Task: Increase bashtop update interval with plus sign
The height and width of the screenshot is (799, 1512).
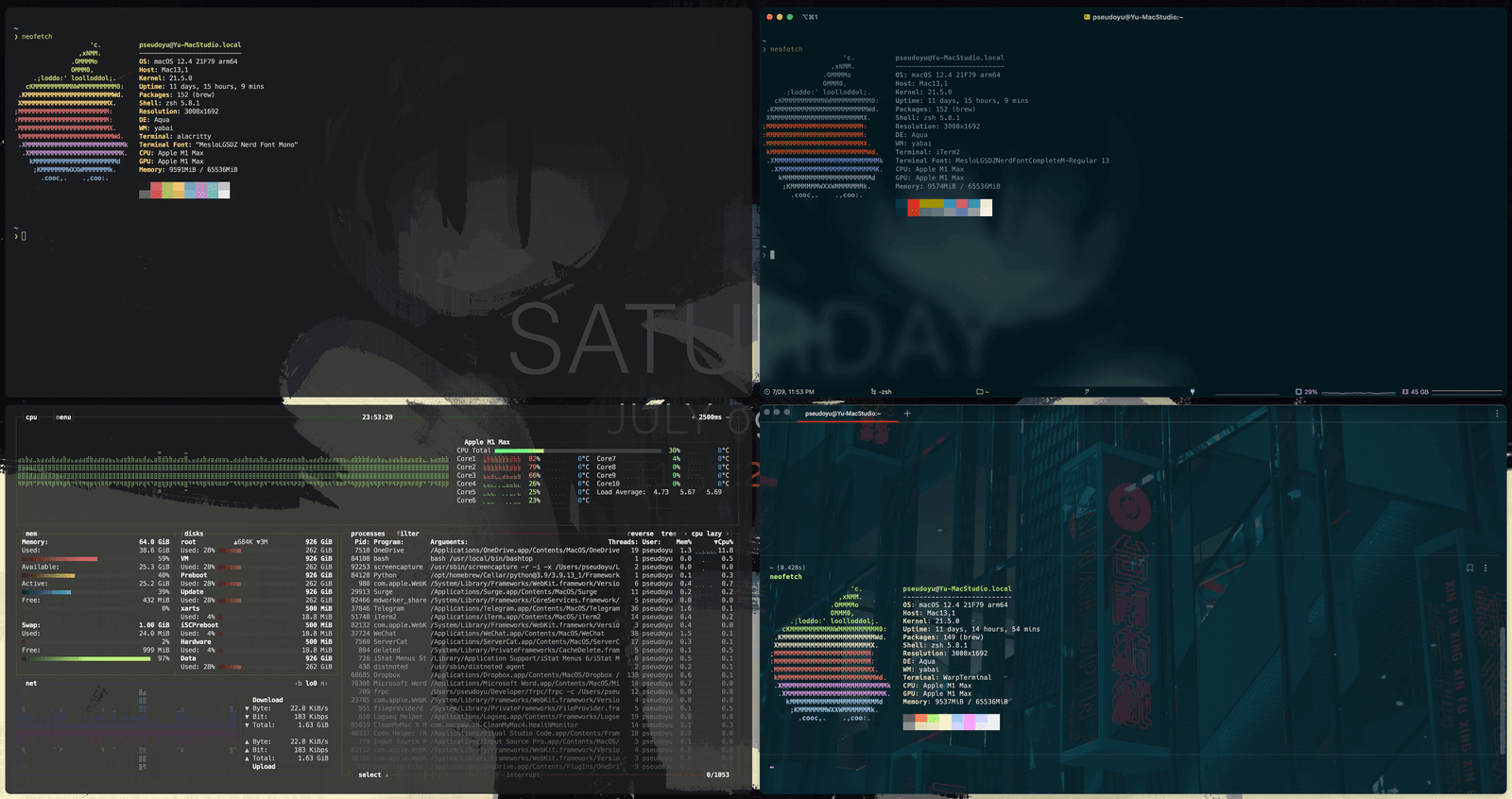Action: tap(694, 416)
